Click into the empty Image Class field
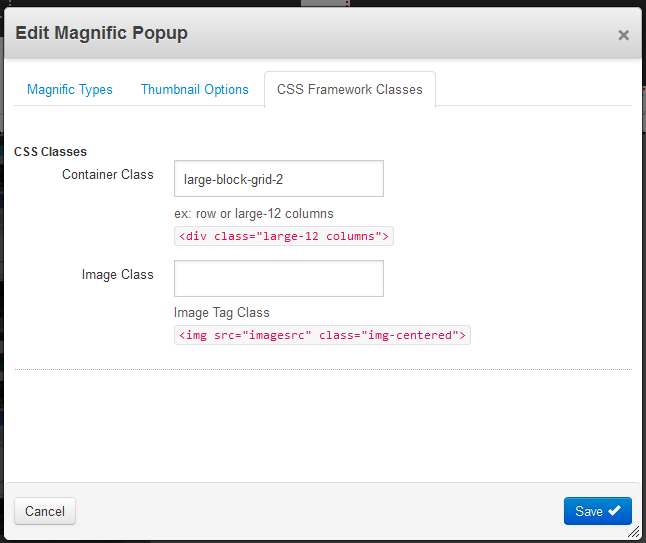The width and height of the screenshot is (646, 543). 279,279
